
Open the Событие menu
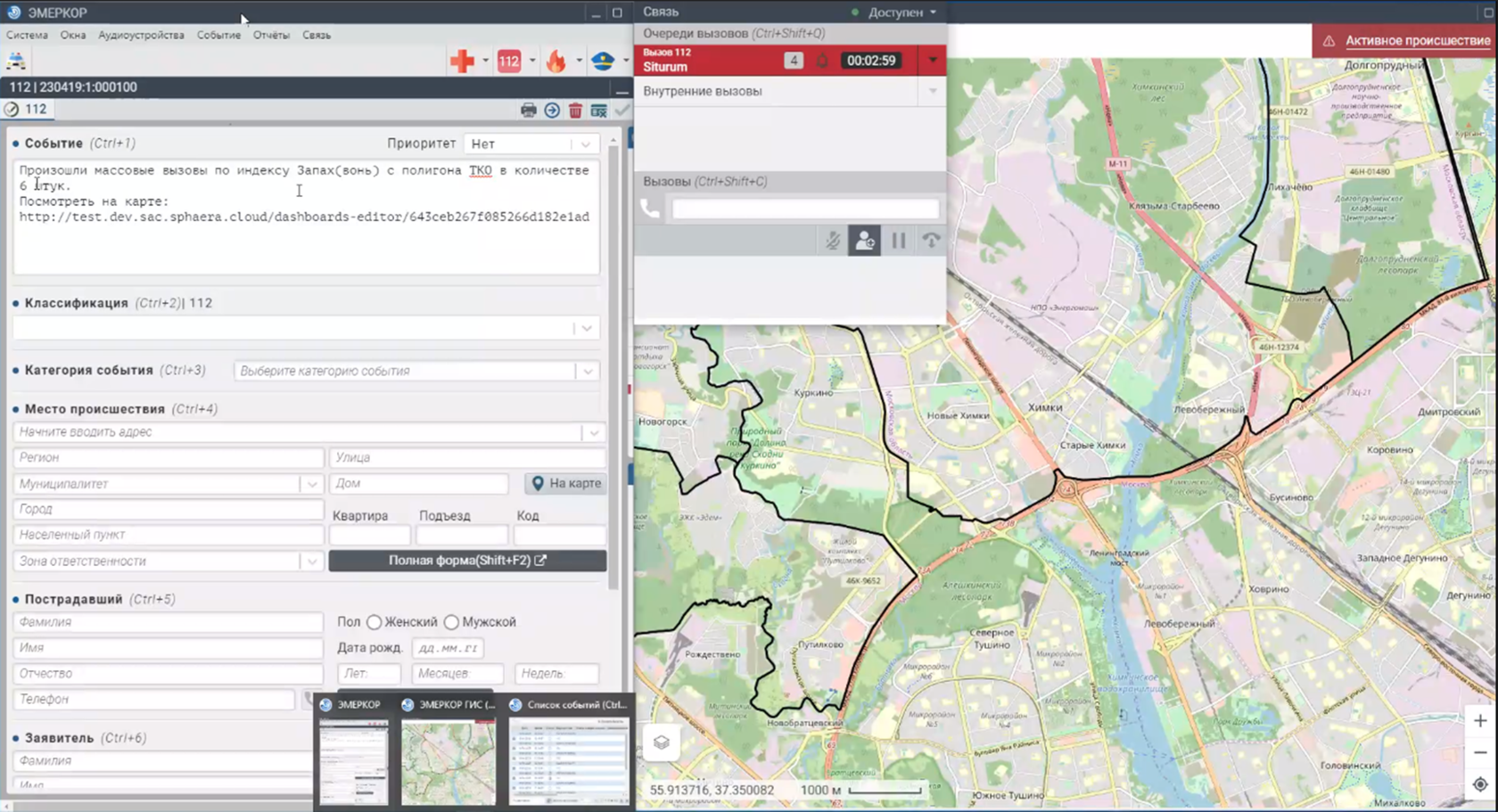[218, 35]
